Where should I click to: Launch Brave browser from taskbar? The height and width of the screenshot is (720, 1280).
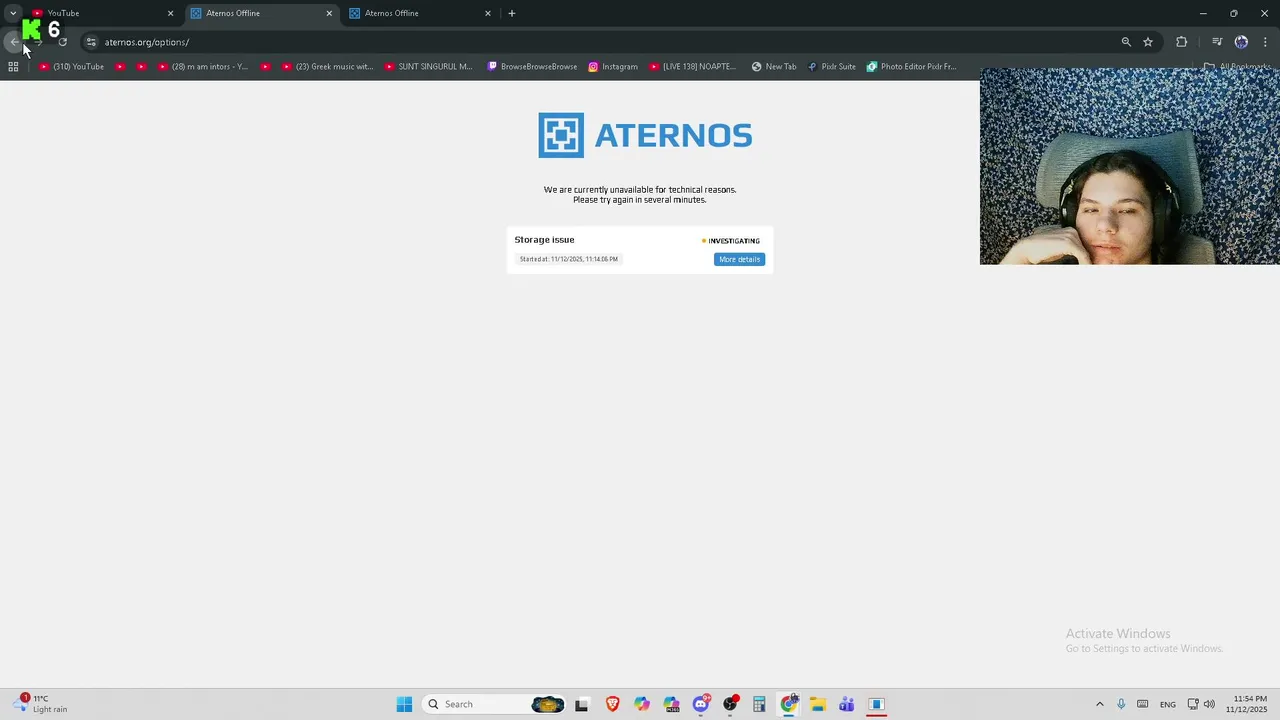612,704
